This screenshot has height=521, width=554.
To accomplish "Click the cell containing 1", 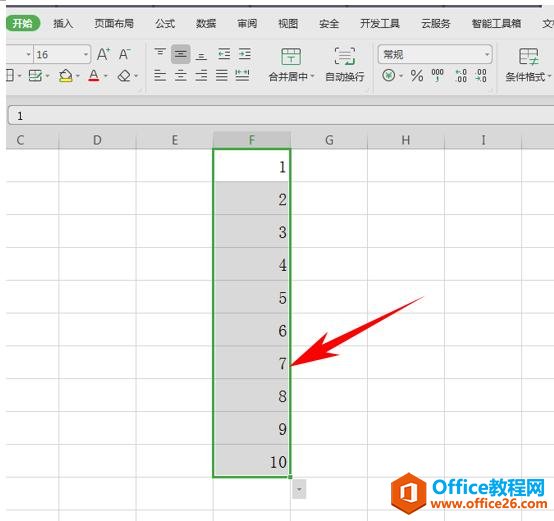I will 252,166.
